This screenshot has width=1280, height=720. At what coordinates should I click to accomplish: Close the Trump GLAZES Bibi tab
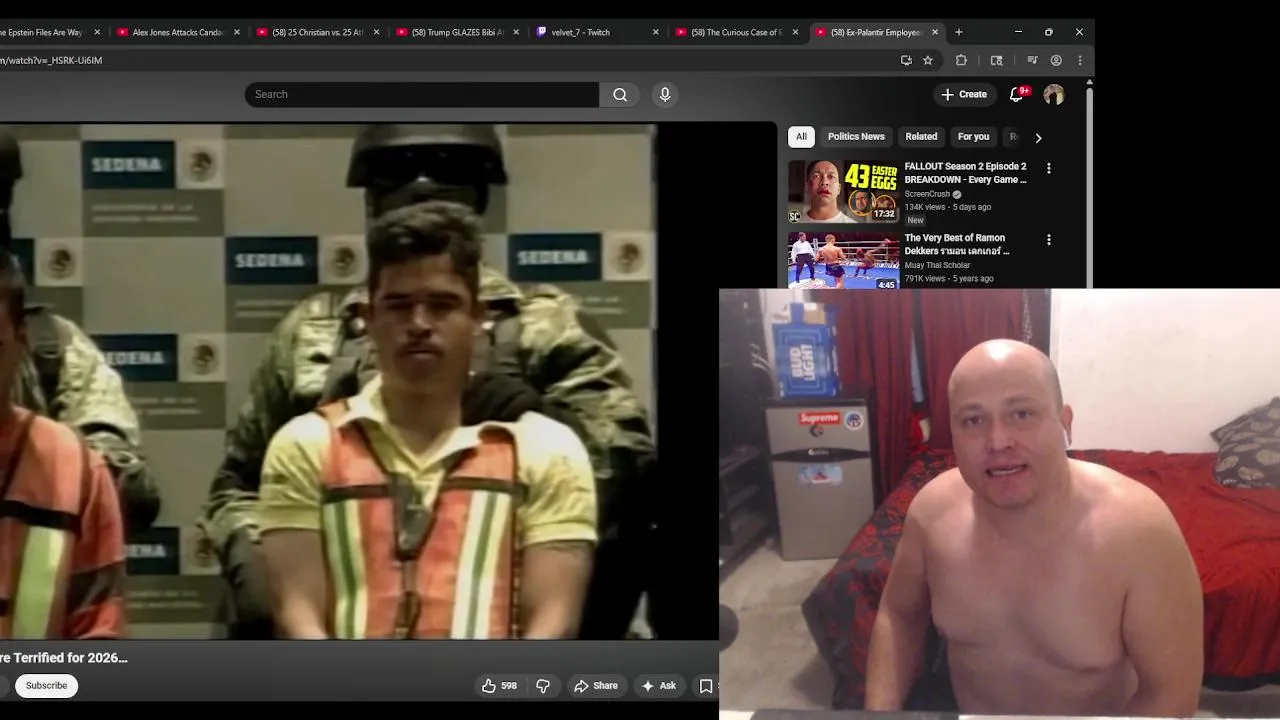coord(516,32)
